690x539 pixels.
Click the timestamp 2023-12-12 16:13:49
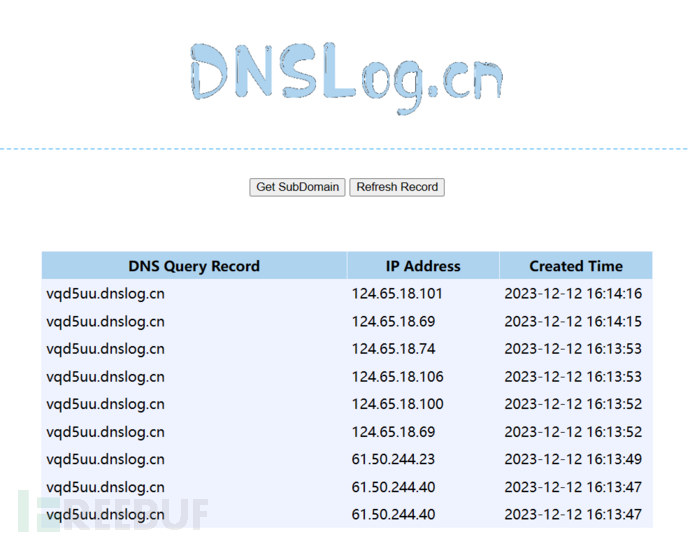tap(573, 460)
